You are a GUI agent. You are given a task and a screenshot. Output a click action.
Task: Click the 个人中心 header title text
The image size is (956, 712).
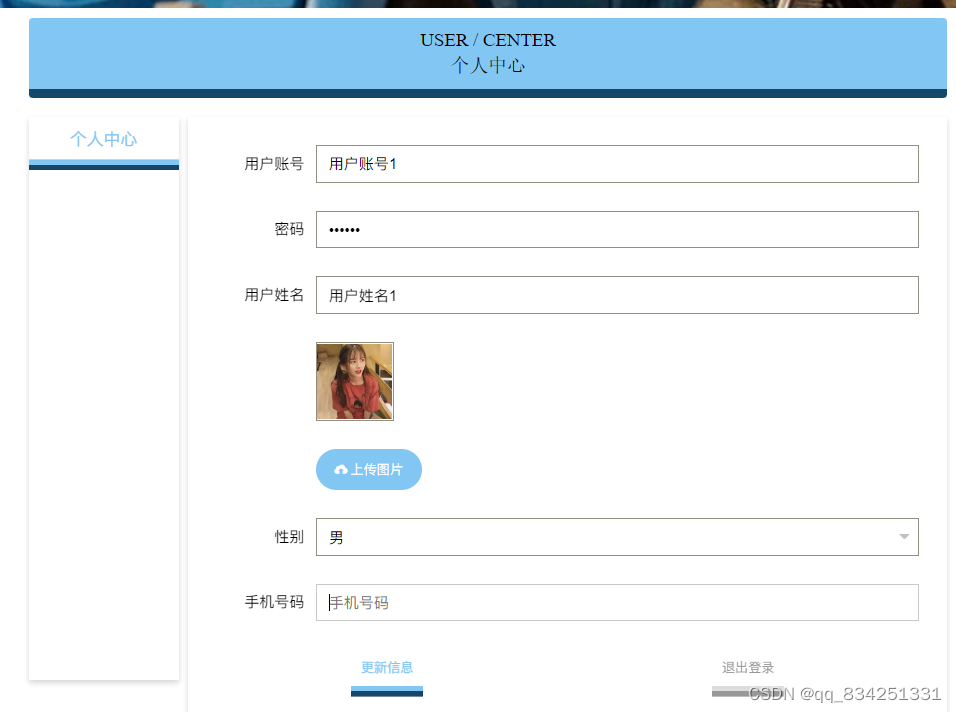[488, 65]
